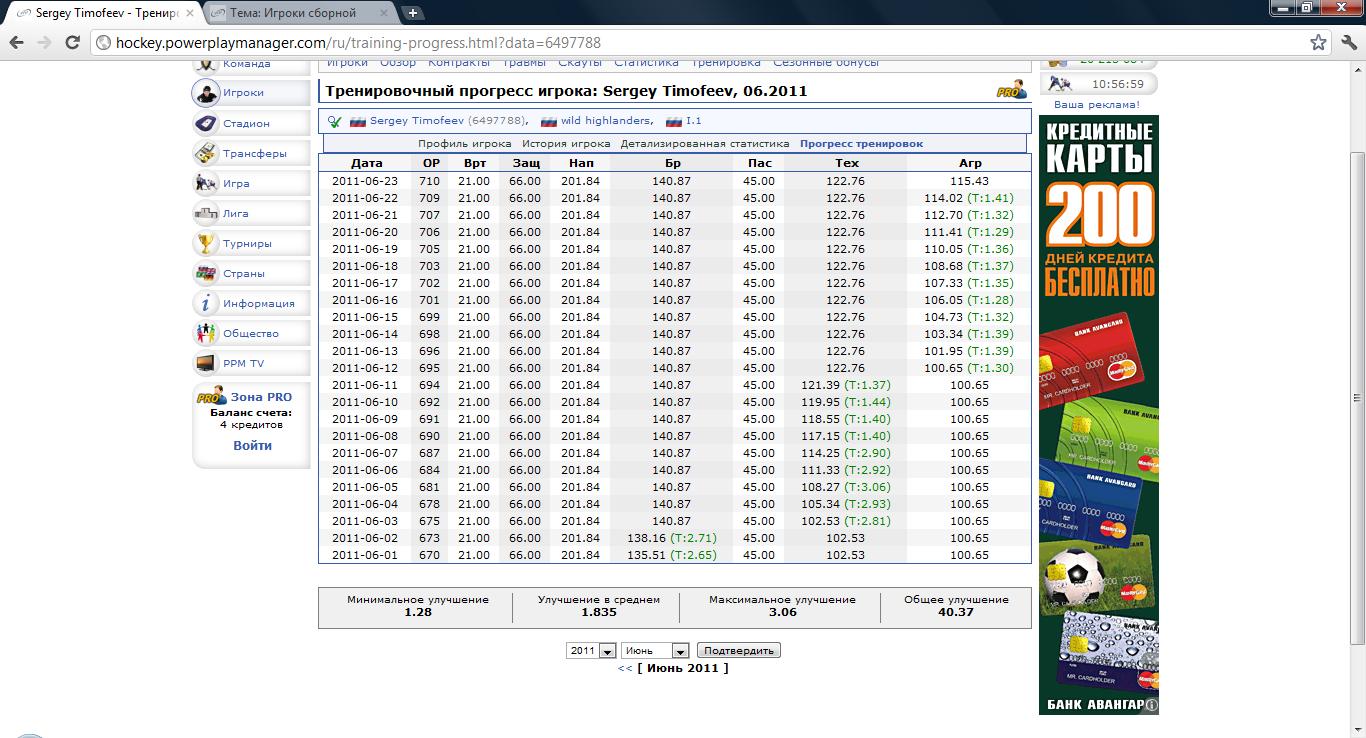Click the Нап column header
1366x738 pixels.
pos(581,163)
